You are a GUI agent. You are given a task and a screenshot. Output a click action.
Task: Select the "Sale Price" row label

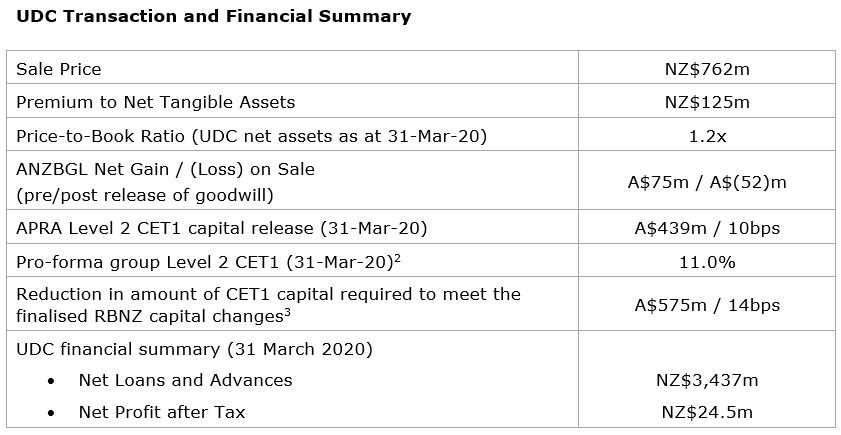pos(58,69)
